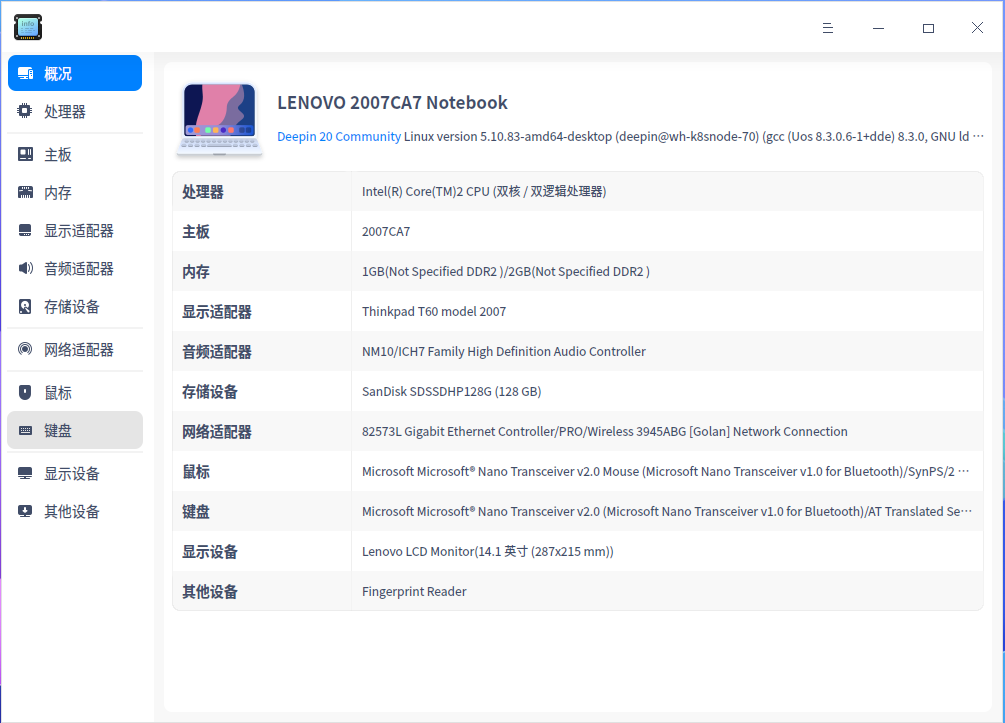The height and width of the screenshot is (723, 1005).
Task: Click the 主板 motherboard icon
Action: tap(26, 153)
